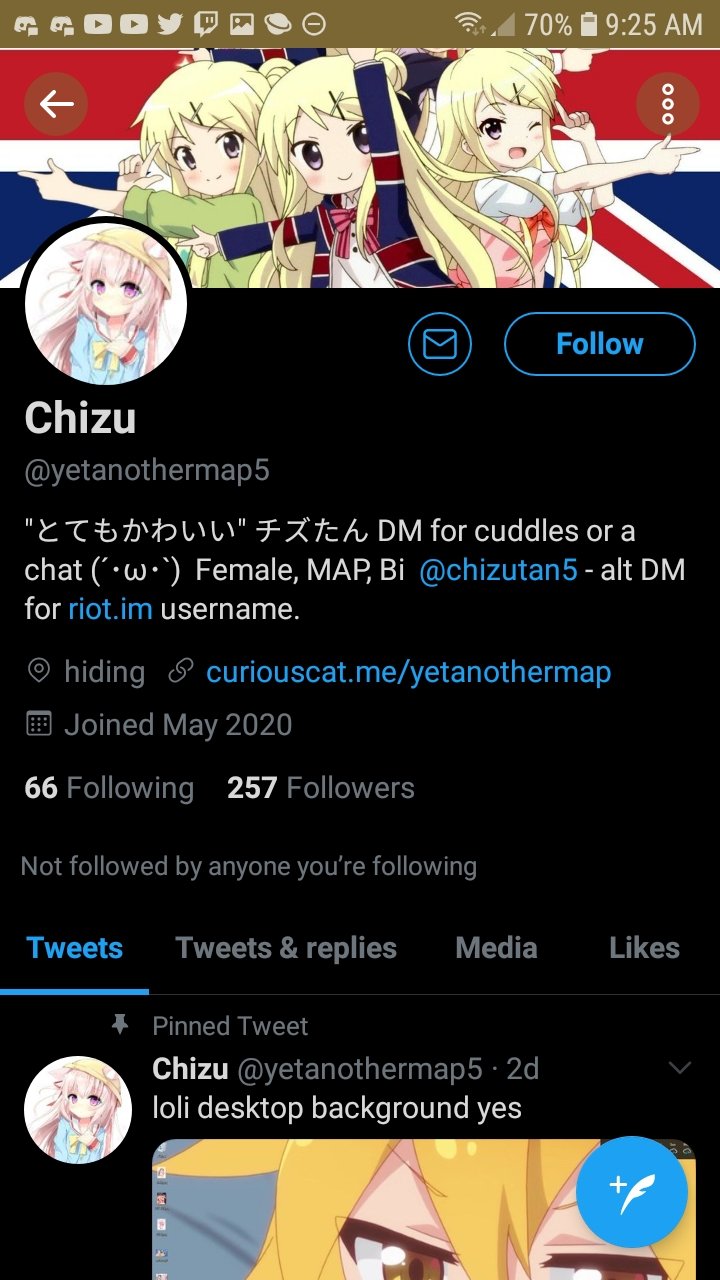Select the Likes tab

(x=644, y=948)
